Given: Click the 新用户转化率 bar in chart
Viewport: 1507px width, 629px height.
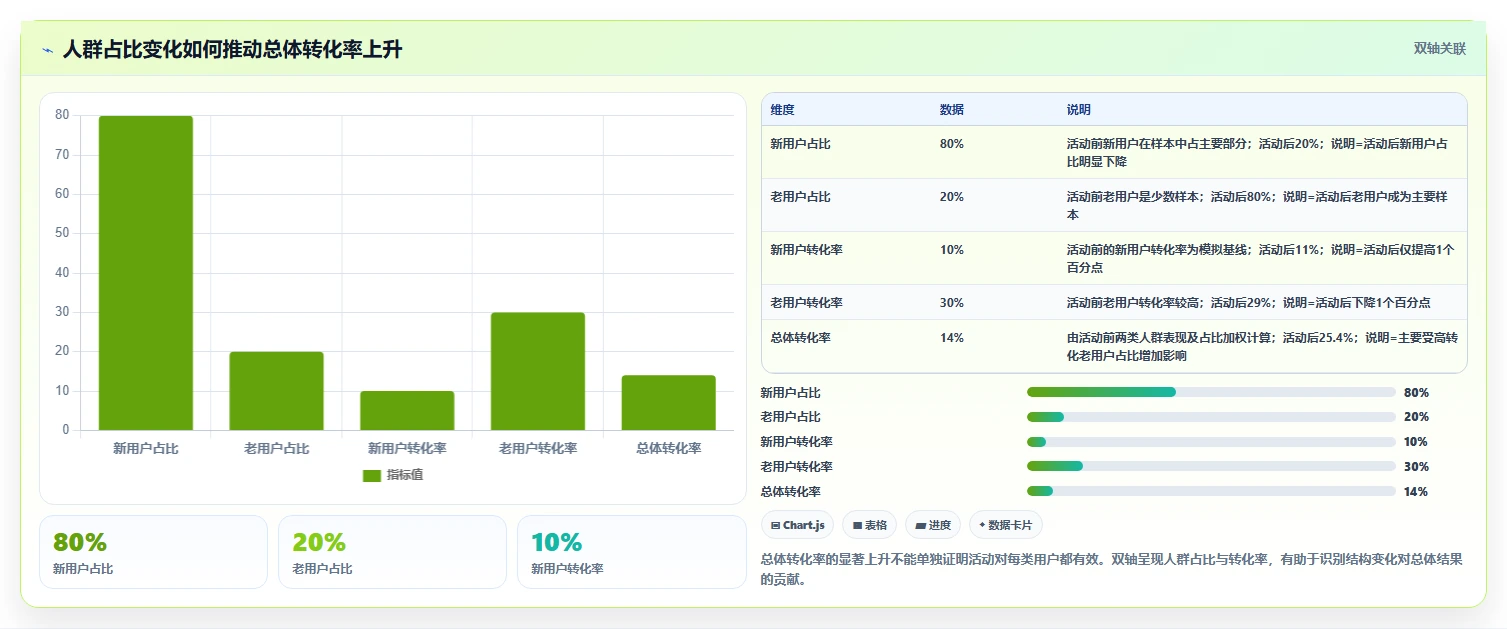Looking at the screenshot, I should [407, 411].
